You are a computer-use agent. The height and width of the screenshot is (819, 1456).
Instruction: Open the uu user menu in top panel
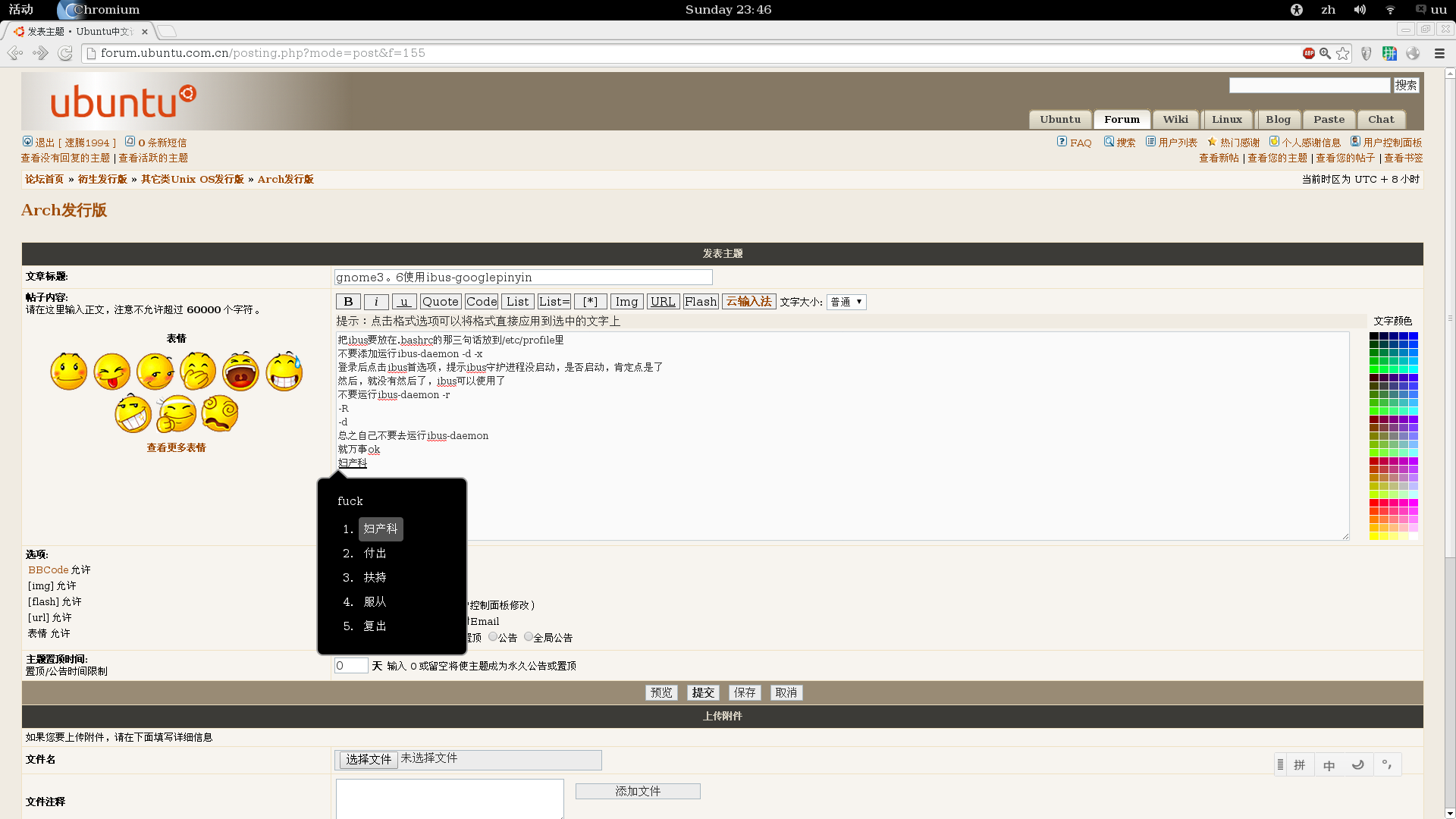click(1431, 10)
